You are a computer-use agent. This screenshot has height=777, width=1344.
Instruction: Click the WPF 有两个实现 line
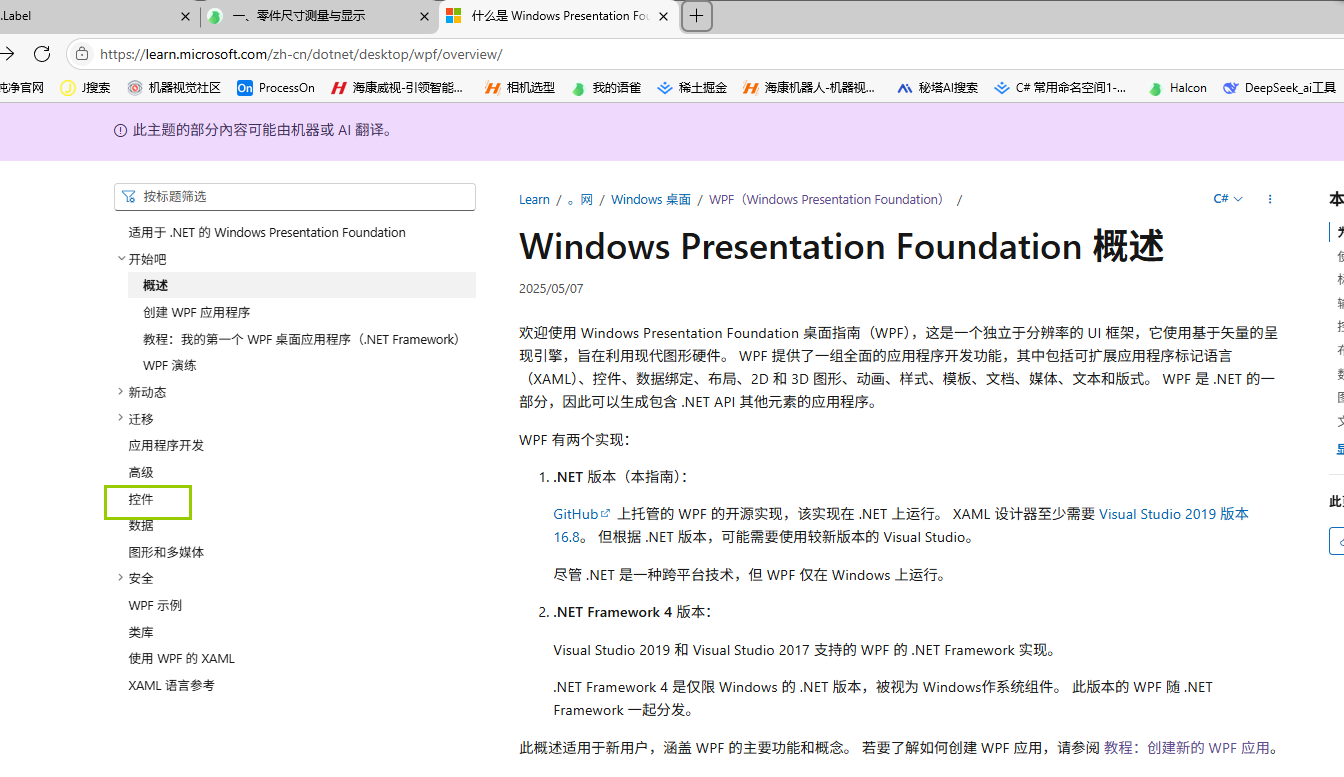(x=575, y=440)
